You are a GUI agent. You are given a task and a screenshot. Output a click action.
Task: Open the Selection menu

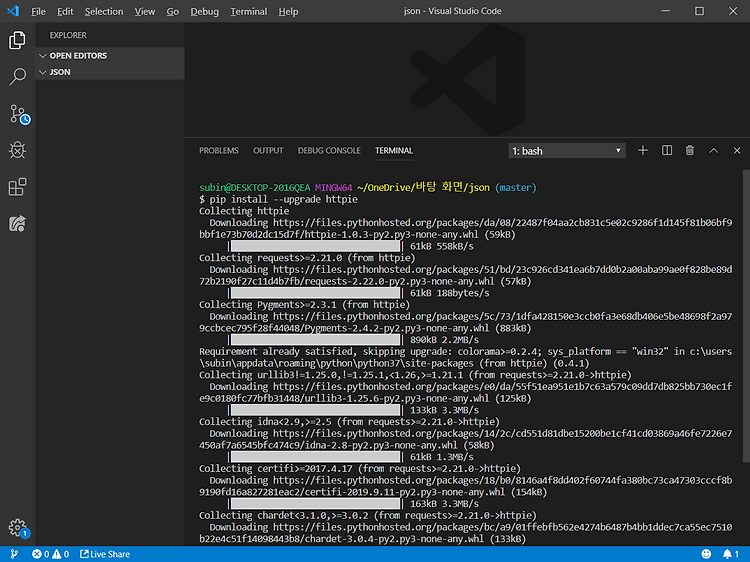pos(104,11)
